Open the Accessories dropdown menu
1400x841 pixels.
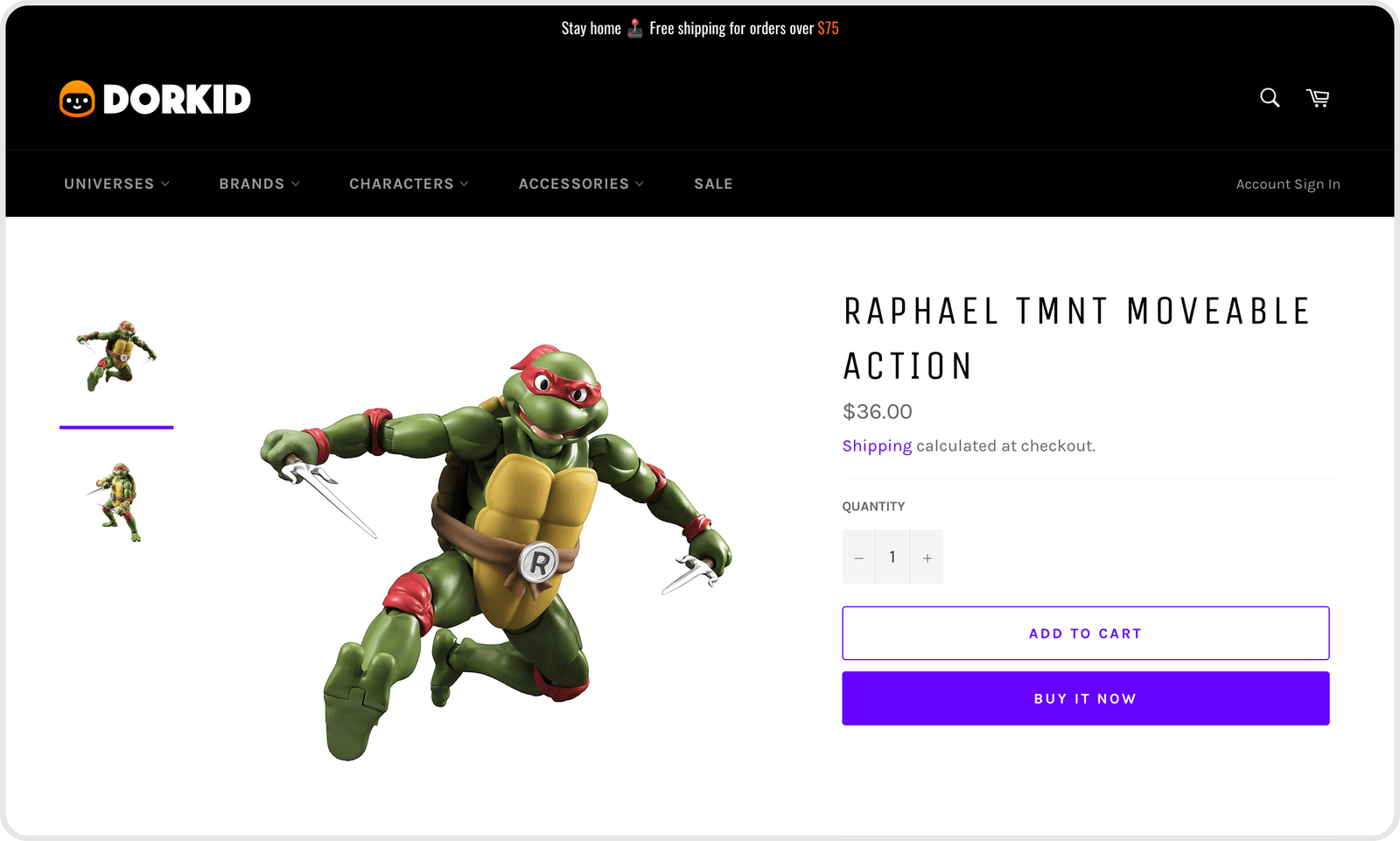pos(581,184)
